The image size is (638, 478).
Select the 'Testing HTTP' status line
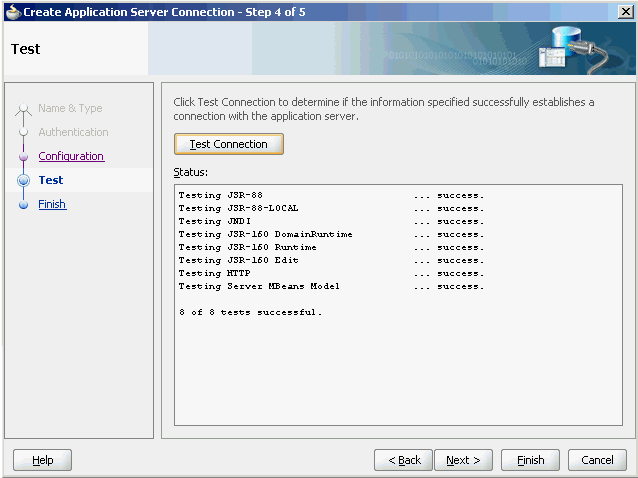tap(331, 273)
